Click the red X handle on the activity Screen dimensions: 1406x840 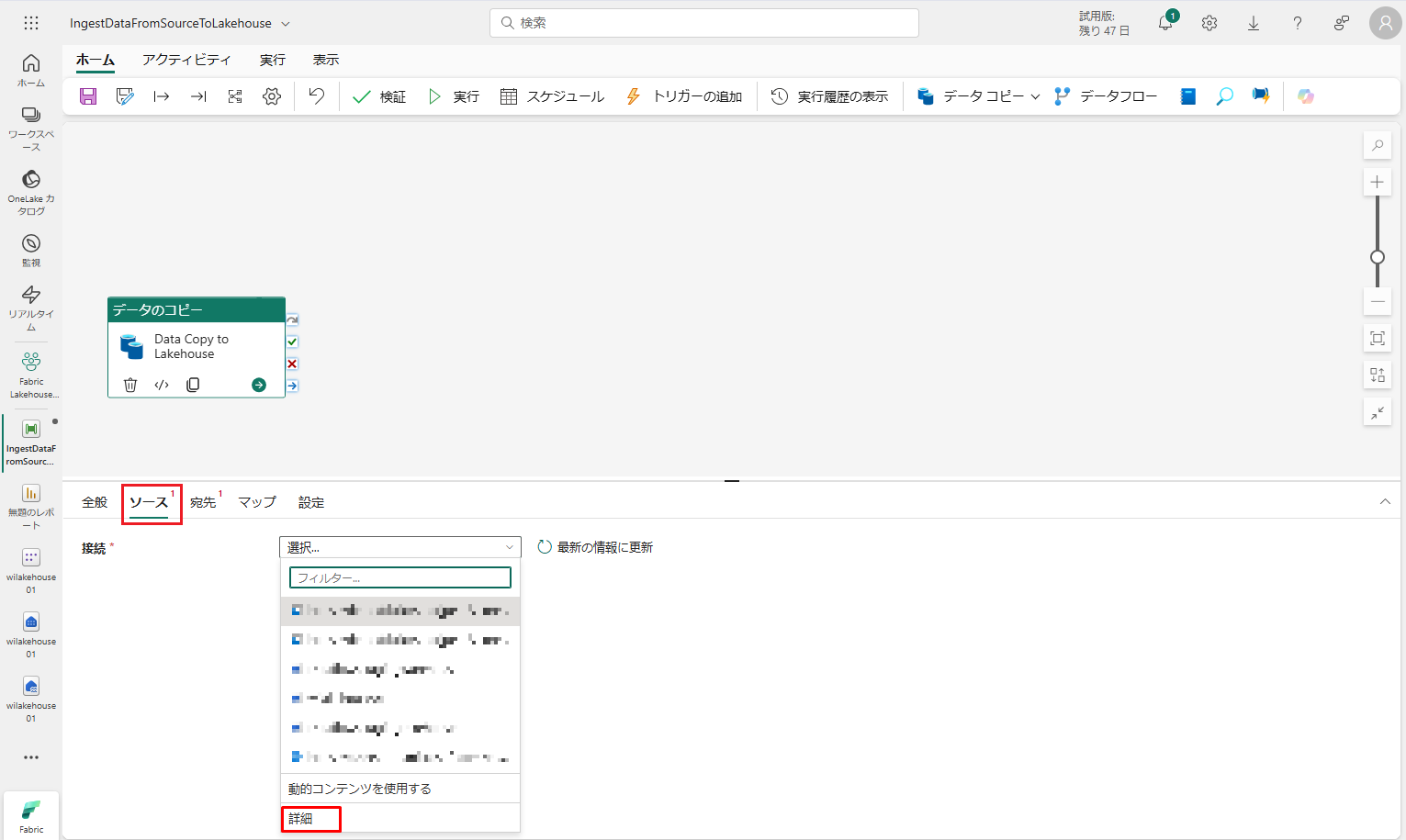point(292,364)
